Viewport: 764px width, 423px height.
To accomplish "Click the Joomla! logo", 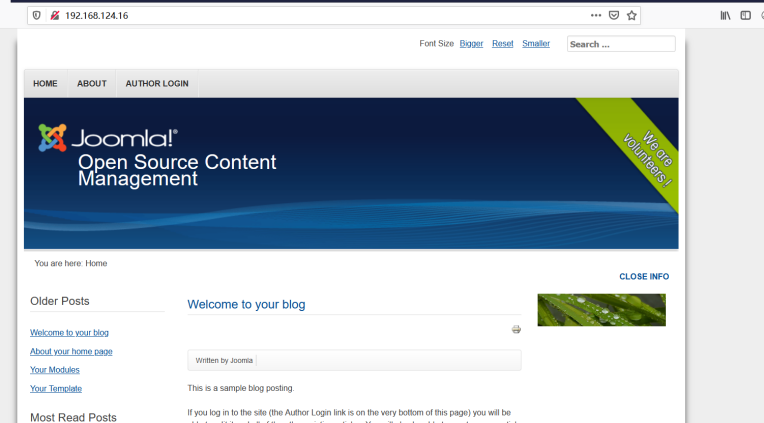I will click(108, 138).
